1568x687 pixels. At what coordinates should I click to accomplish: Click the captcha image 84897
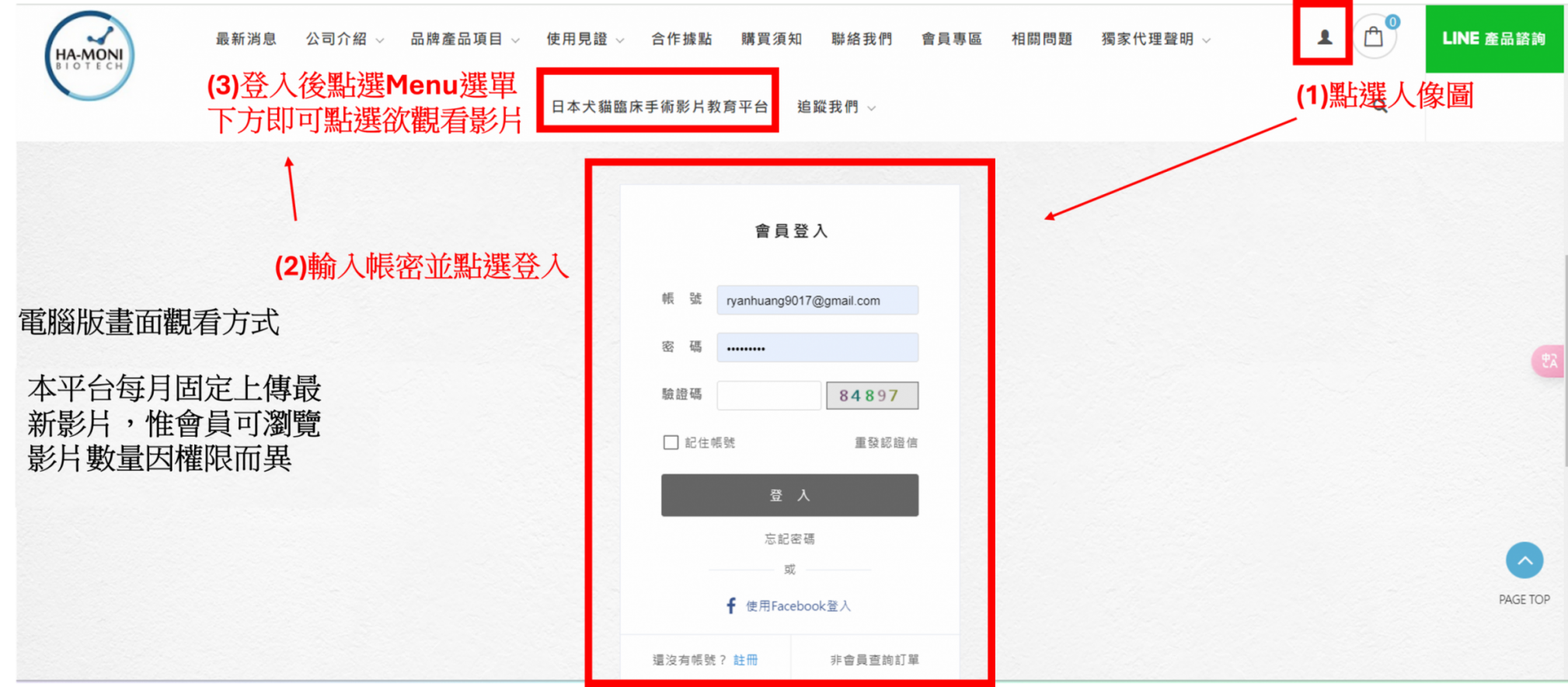(x=872, y=396)
